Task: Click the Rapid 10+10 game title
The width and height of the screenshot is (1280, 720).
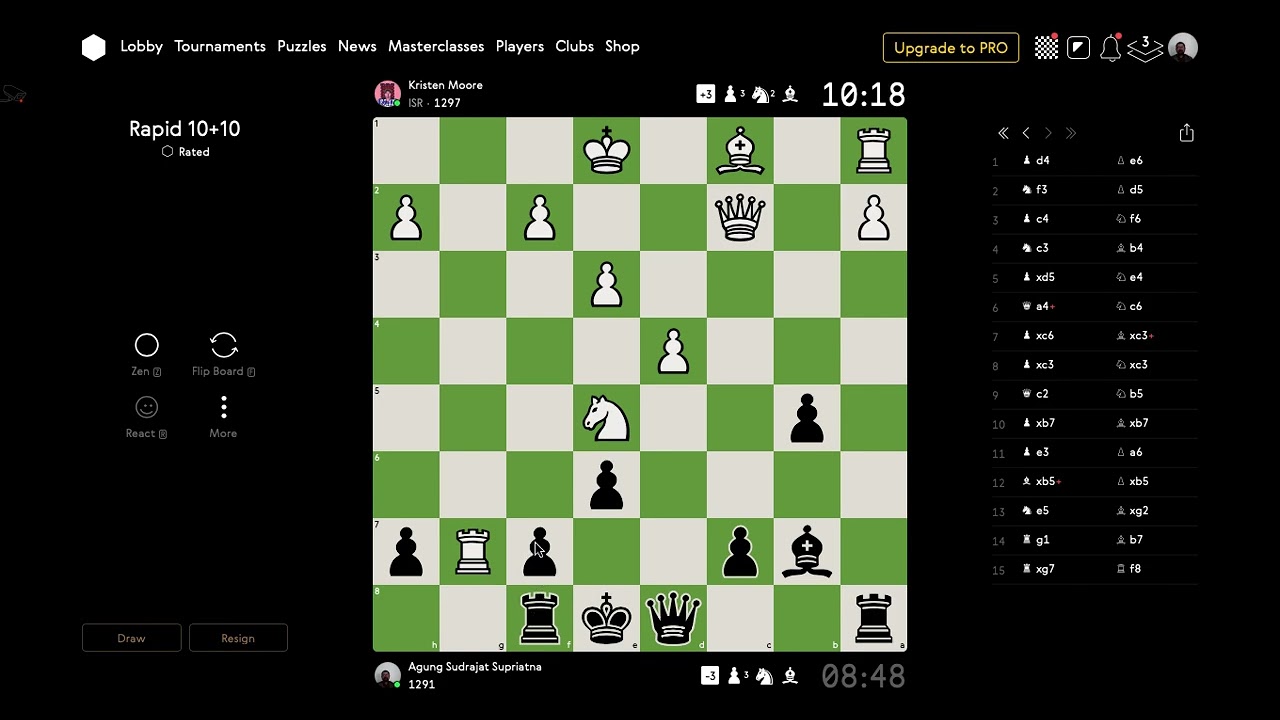Action: click(184, 129)
